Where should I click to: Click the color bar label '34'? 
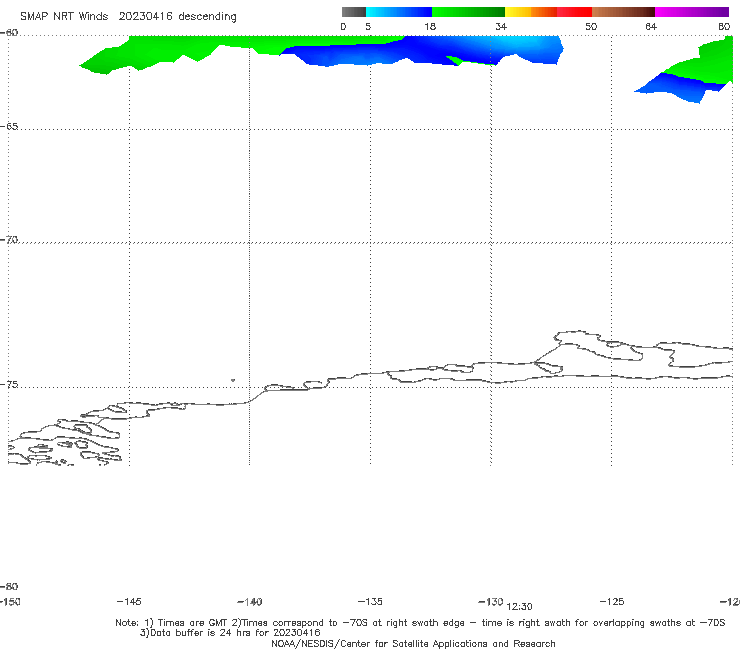(501, 26)
